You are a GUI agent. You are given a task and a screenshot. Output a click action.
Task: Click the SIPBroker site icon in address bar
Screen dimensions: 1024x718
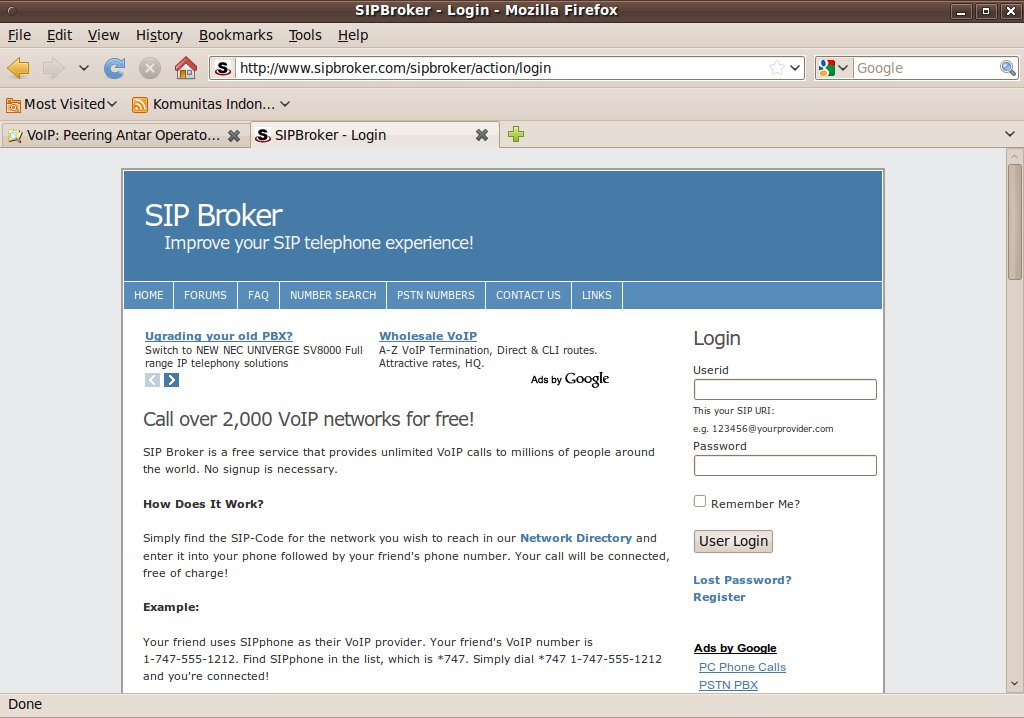point(223,68)
